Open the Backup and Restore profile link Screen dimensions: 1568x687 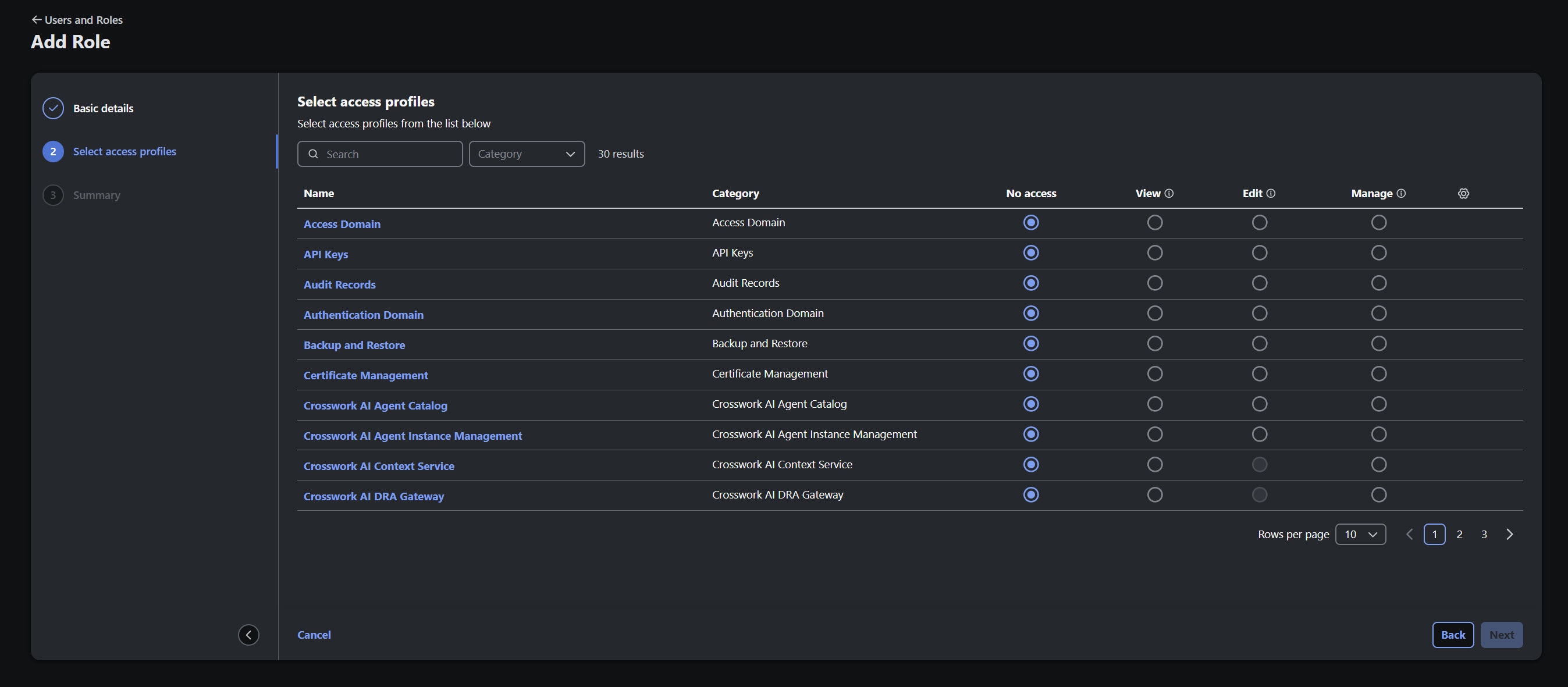[x=354, y=345]
